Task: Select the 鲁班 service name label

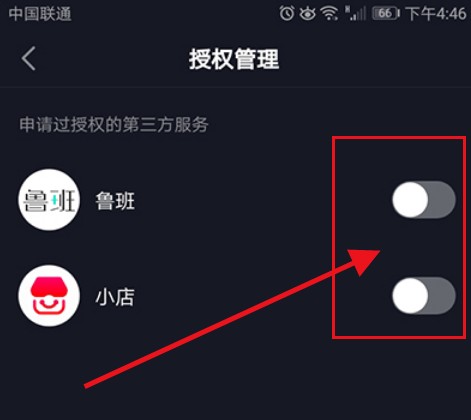Action: [115, 201]
